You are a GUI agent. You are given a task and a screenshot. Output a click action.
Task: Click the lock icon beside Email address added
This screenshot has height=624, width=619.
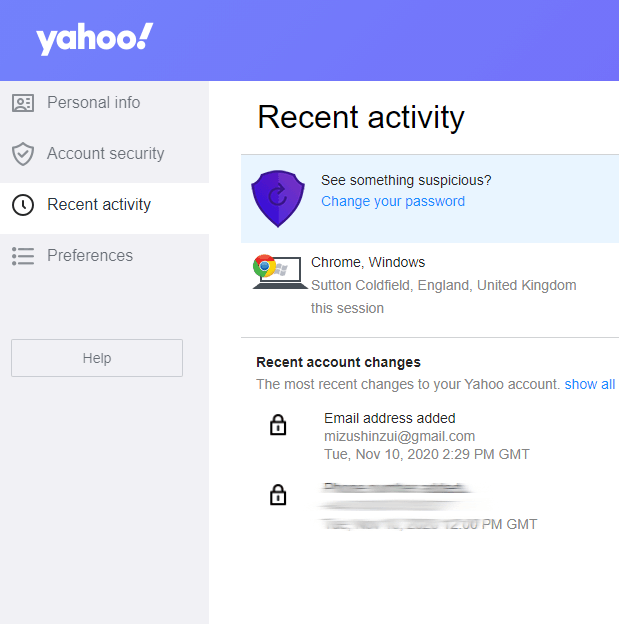point(278,426)
